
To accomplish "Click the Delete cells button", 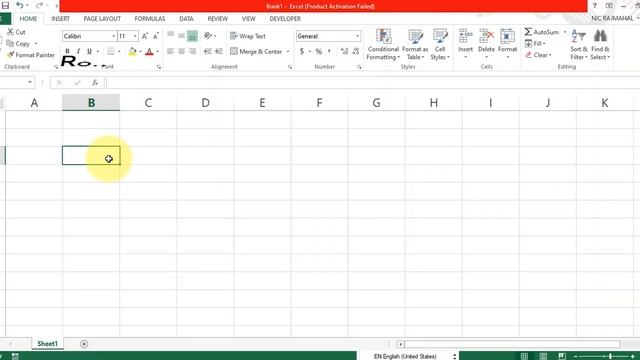I will pos(486,44).
